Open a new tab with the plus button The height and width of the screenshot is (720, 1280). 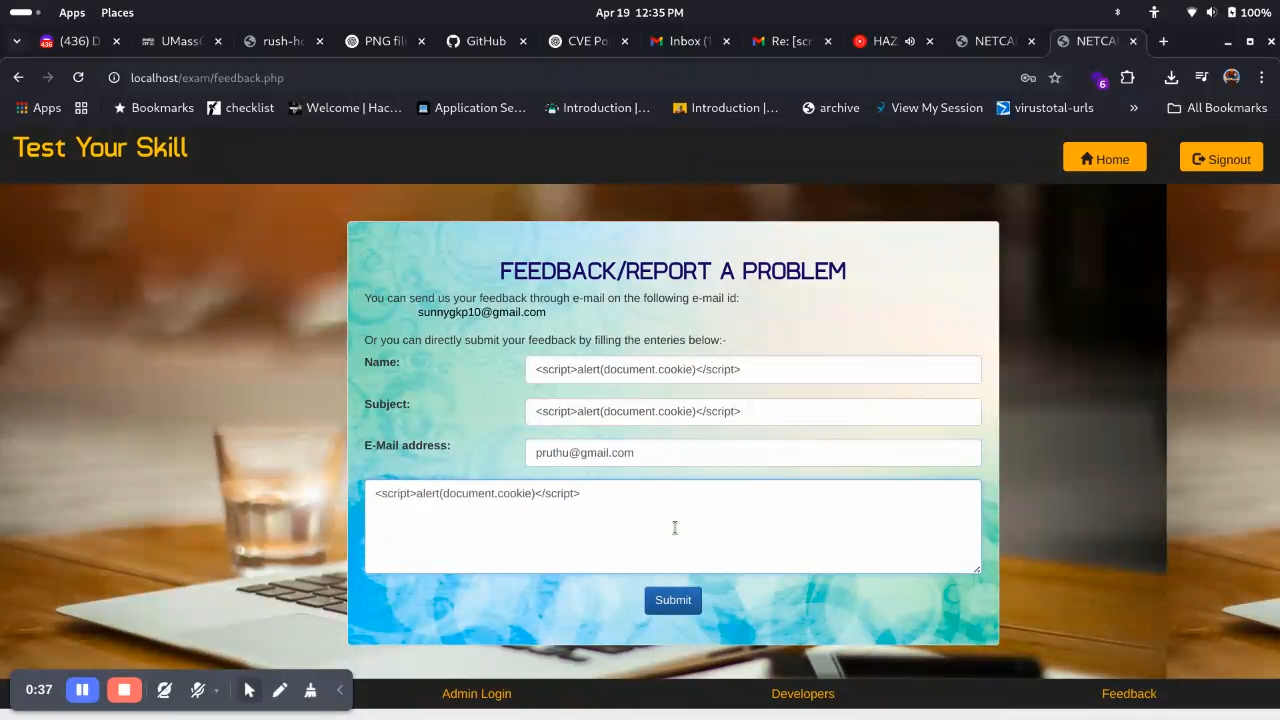click(x=1163, y=41)
